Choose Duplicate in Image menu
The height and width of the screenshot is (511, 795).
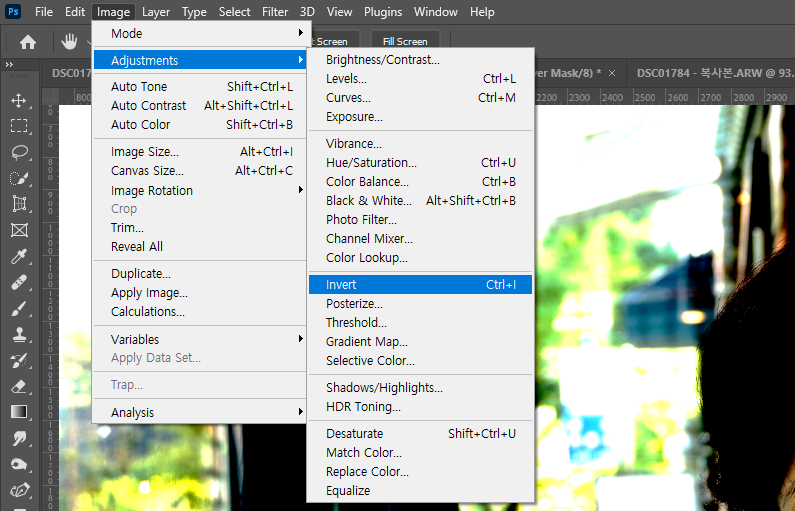click(199, 273)
